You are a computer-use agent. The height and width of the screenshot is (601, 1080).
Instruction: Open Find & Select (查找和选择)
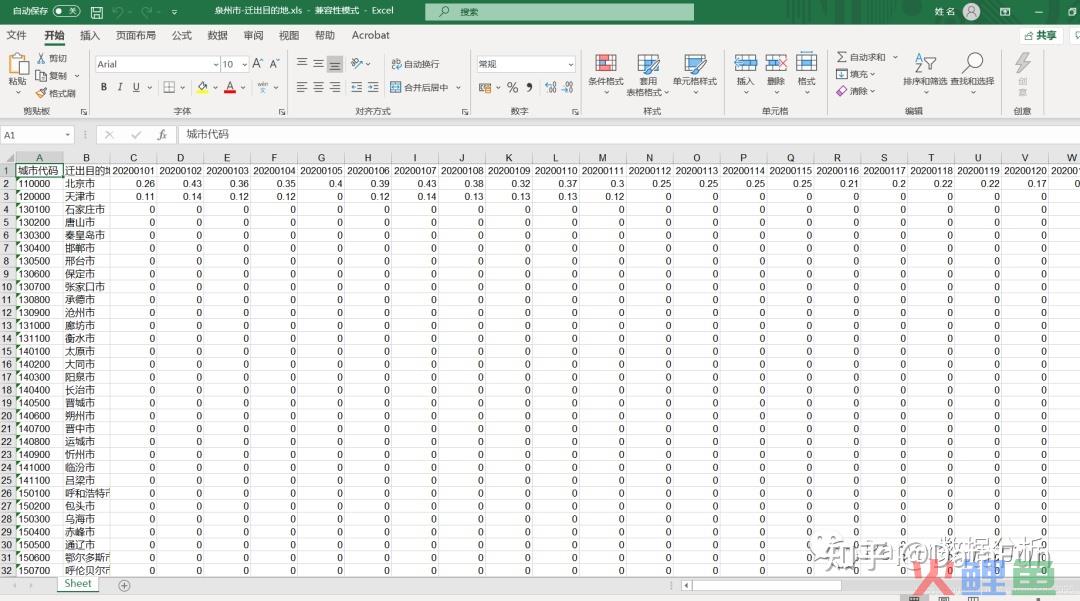[972, 72]
